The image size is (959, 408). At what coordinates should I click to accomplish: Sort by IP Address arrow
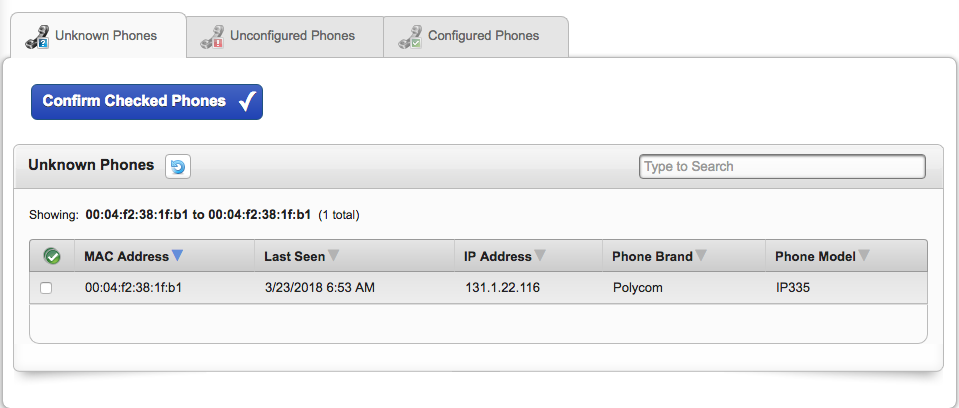(x=540, y=256)
